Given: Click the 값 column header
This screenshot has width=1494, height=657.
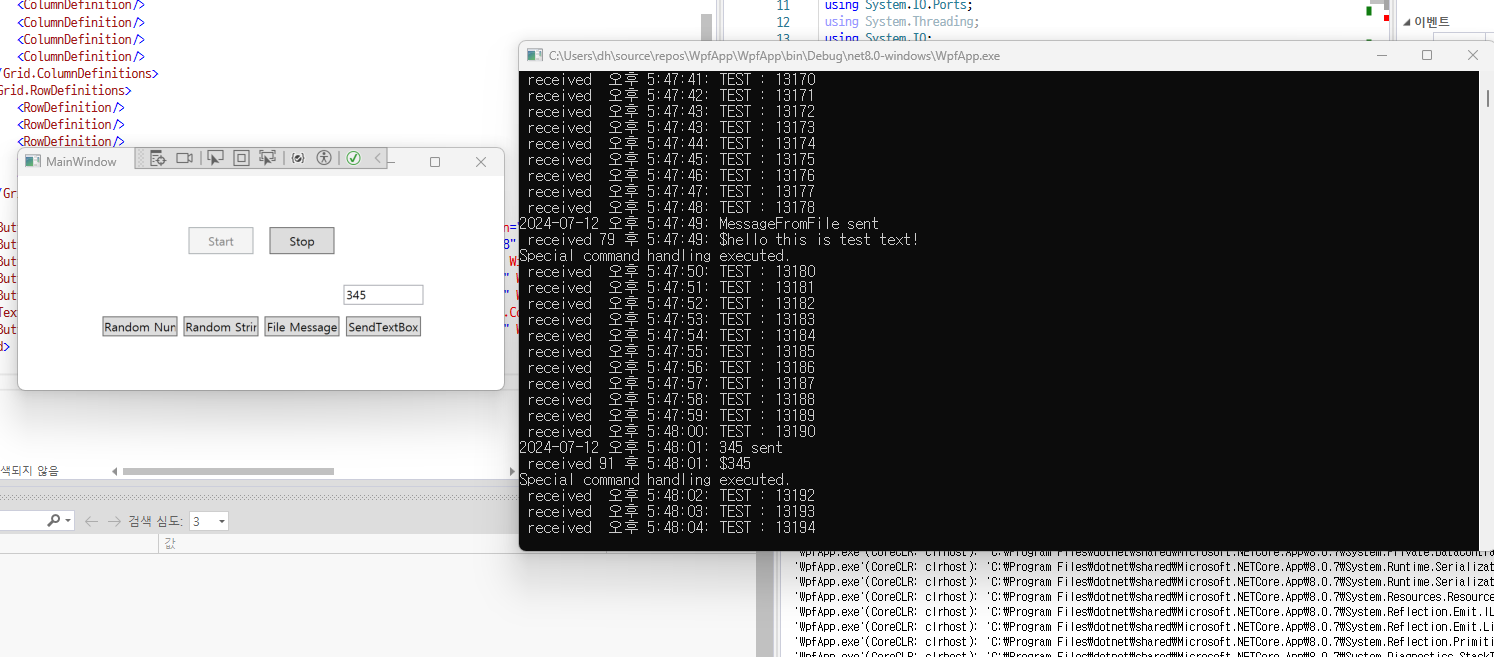Looking at the screenshot, I should click(169, 543).
